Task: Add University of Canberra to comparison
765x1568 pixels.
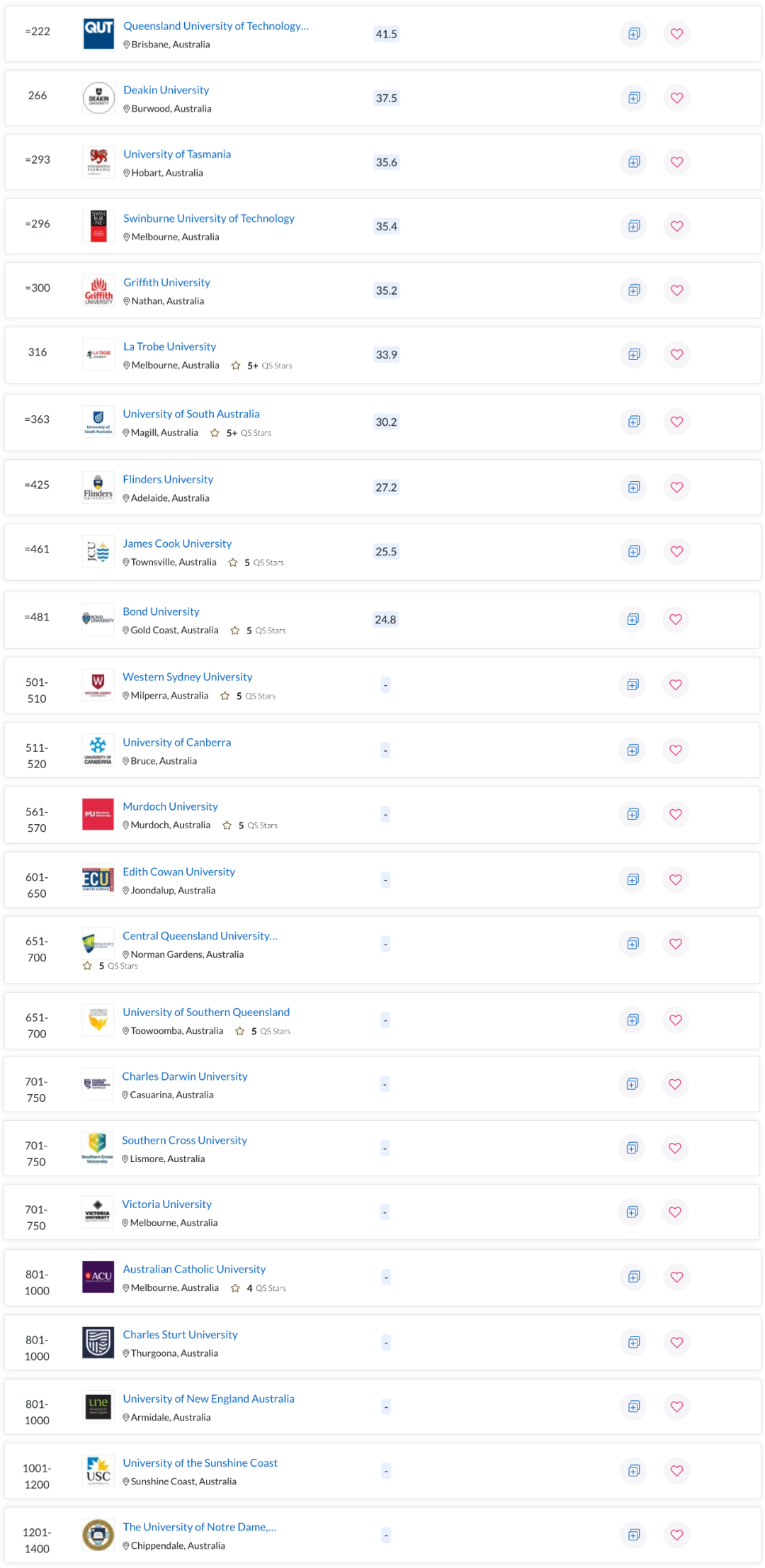Action: (x=633, y=750)
